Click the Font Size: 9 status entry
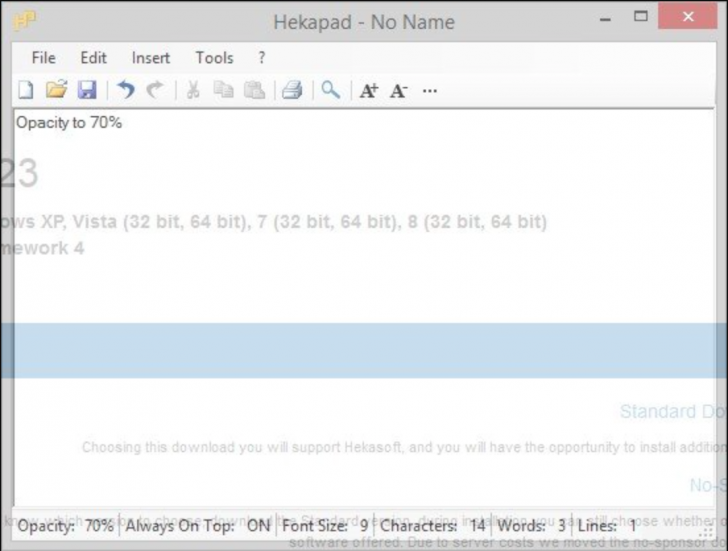The height and width of the screenshot is (551, 728). click(x=325, y=526)
